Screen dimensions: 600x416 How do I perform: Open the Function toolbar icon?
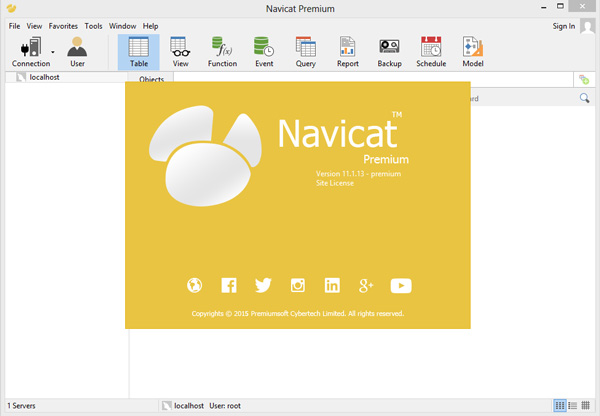coord(222,52)
